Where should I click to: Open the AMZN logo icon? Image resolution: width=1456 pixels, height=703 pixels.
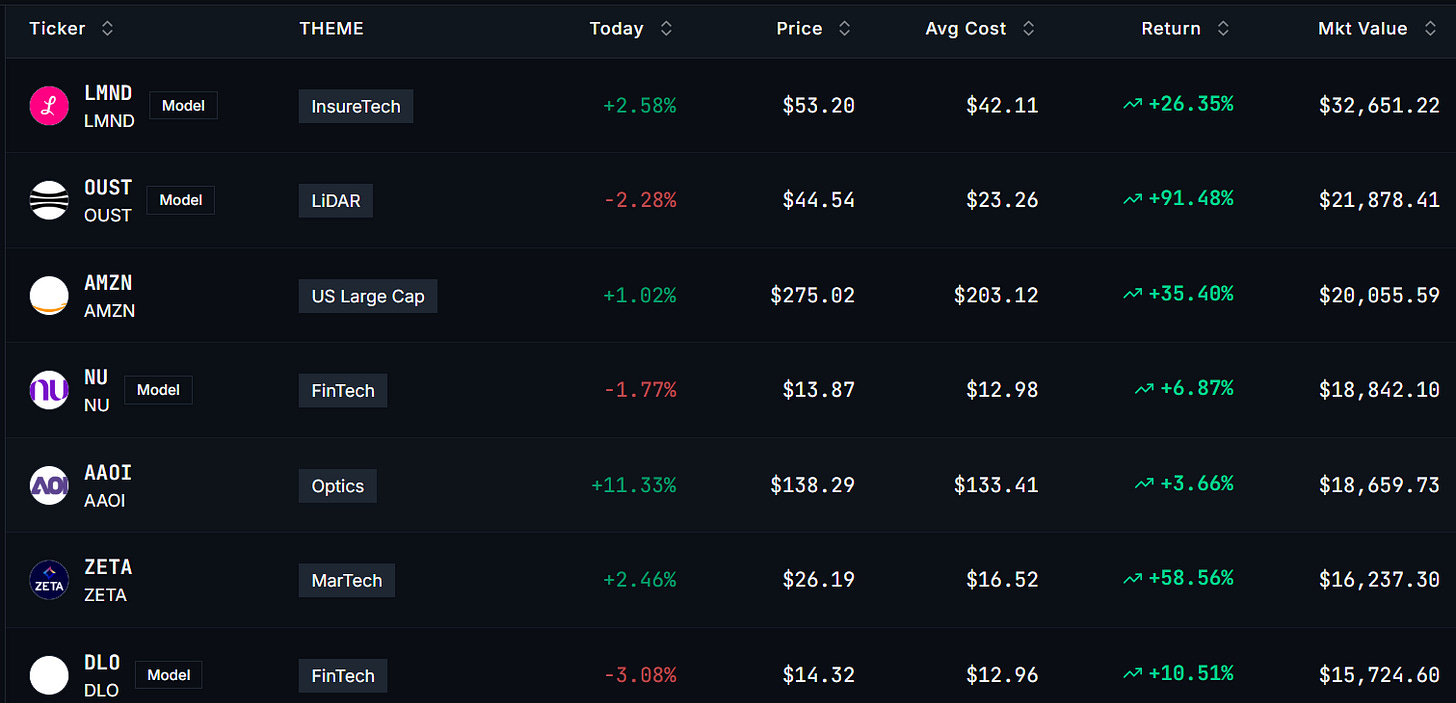pyautogui.click(x=49, y=296)
